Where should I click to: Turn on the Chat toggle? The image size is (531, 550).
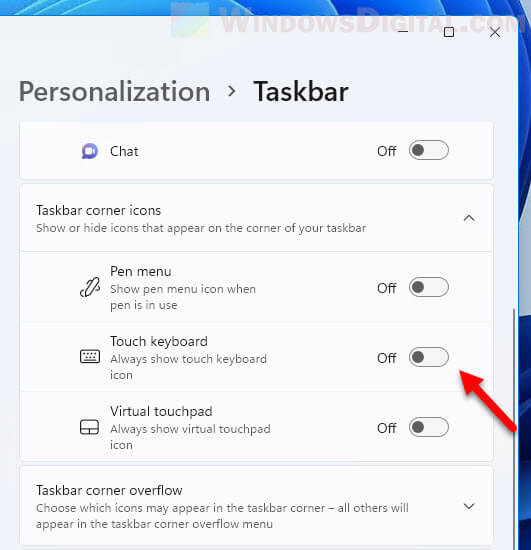(429, 150)
